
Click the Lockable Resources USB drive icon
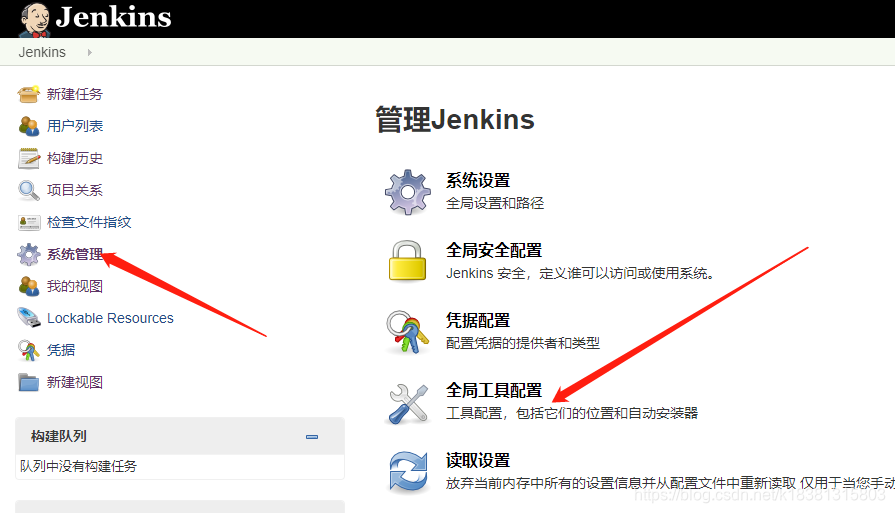coord(29,318)
